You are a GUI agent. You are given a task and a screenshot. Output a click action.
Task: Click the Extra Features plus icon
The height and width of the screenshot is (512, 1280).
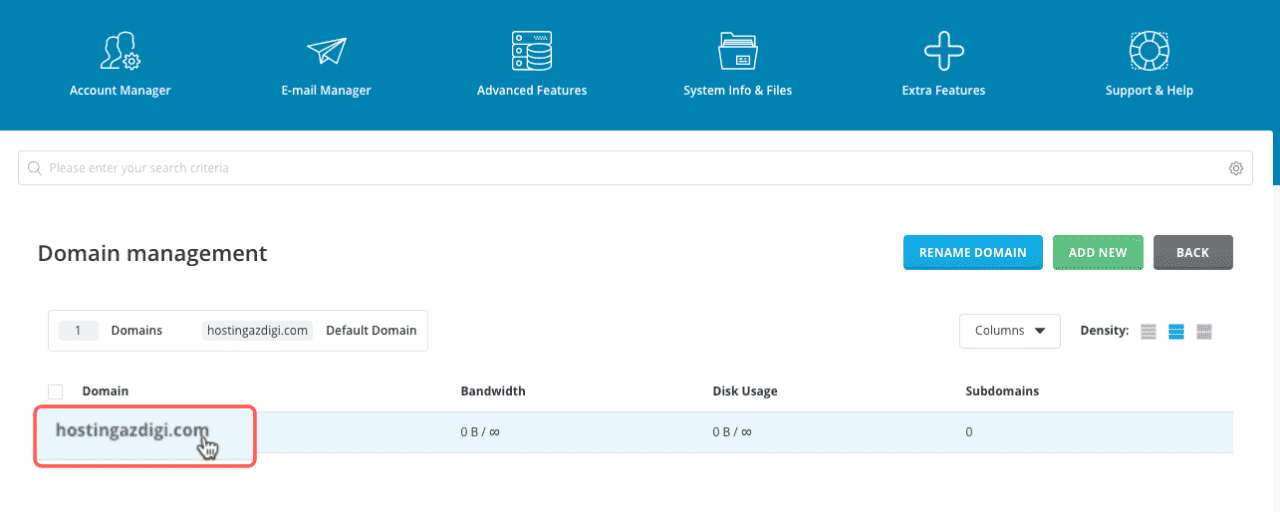pos(943,51)
